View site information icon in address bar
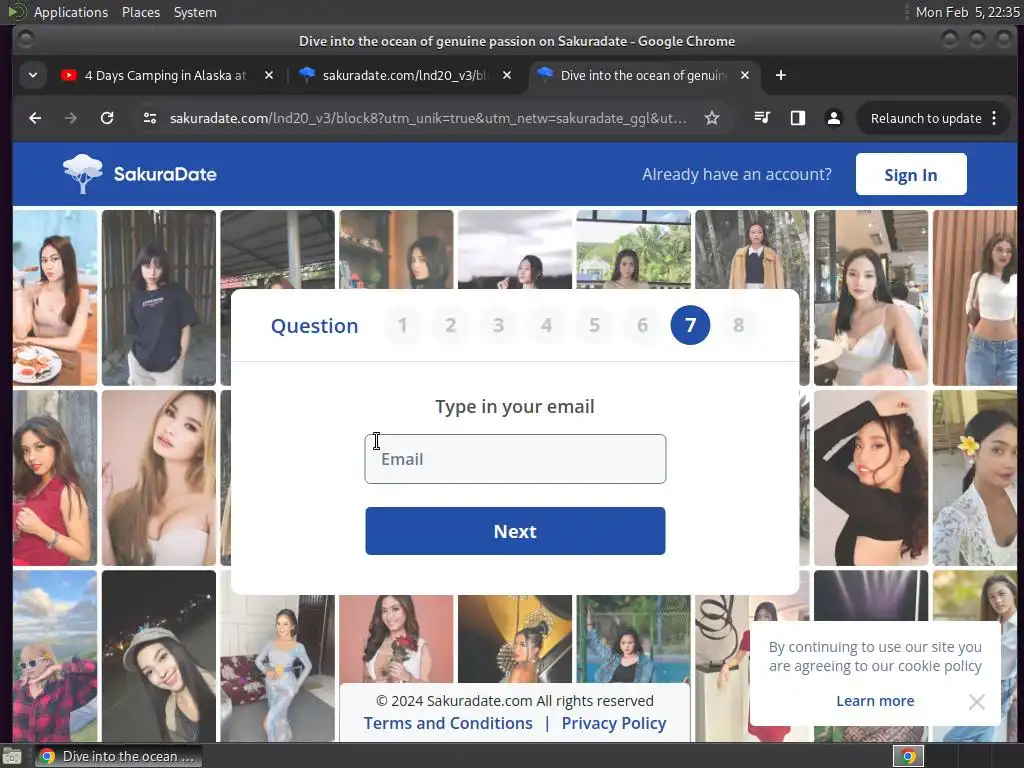The height and width of the screenshot is (768, 1024). (150, 118)
